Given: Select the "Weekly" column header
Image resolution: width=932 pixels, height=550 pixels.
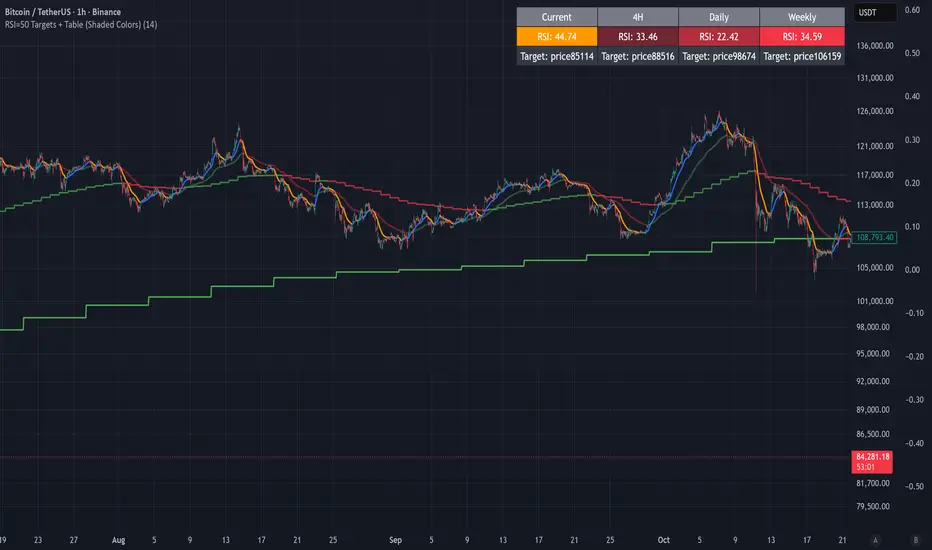Looking at the screenshot, I should [x=800, y=17].
